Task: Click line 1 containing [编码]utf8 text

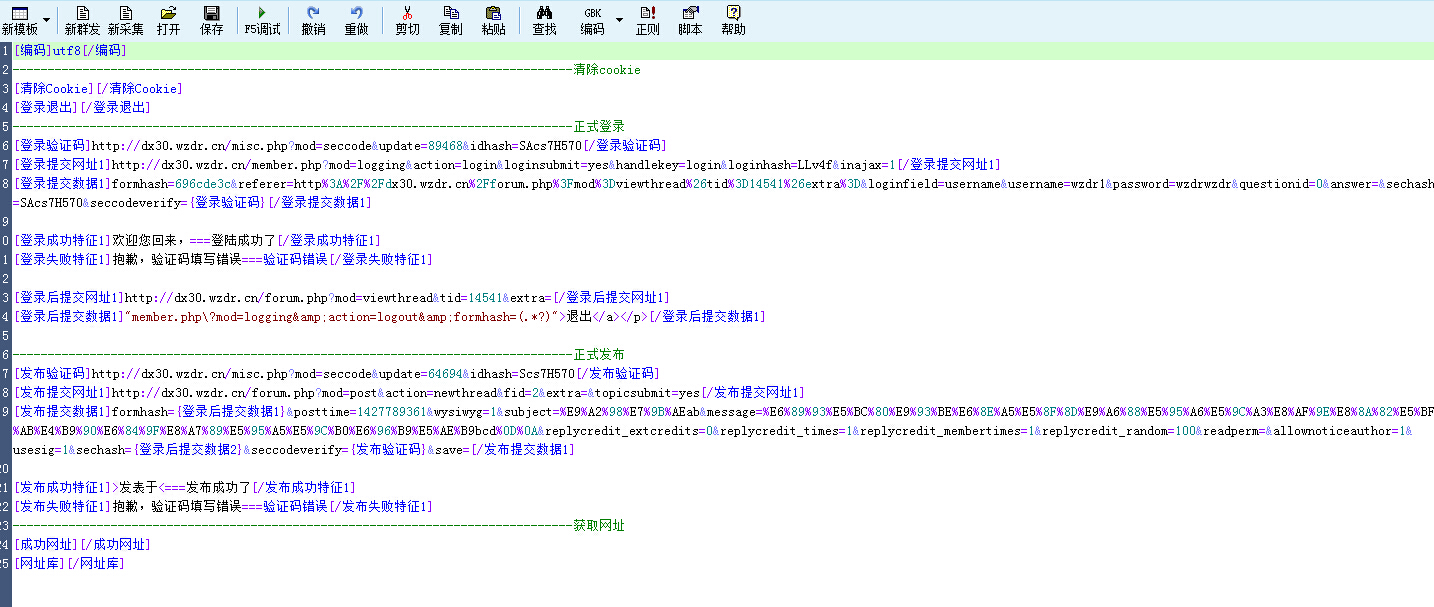Action: (70, 50)
